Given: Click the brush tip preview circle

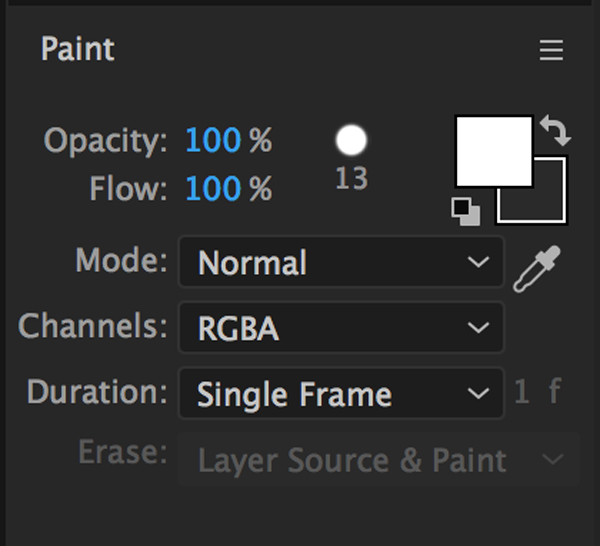Looking at the screenshot, I should tap(351, 140).
